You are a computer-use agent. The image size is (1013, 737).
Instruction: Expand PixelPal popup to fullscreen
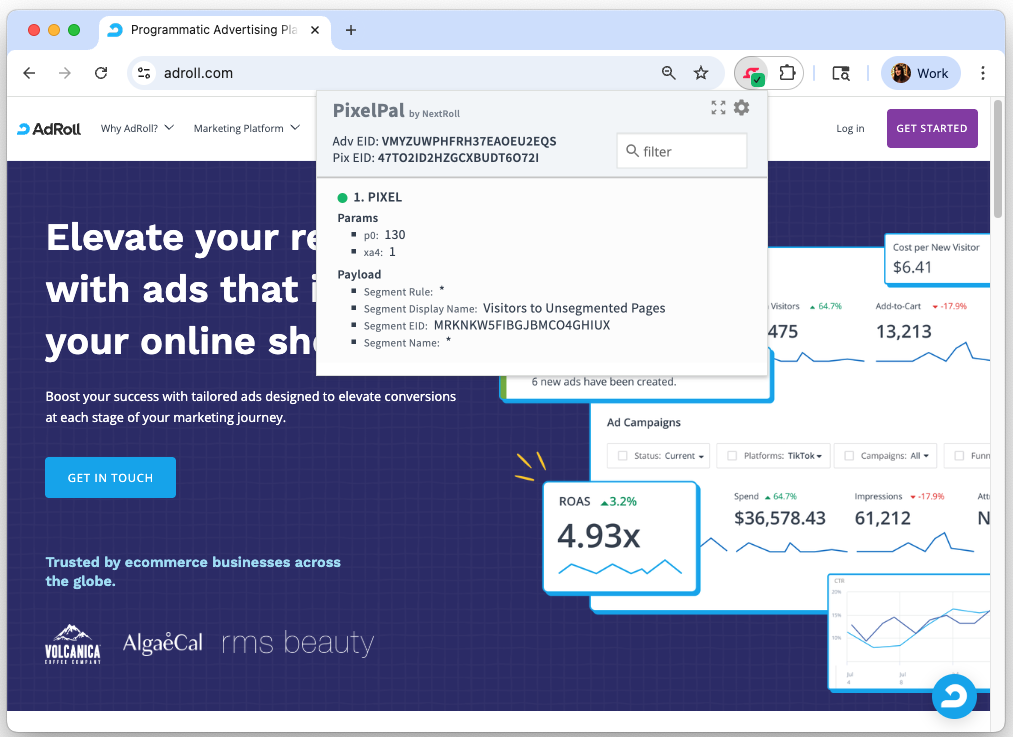coord(718,108)
